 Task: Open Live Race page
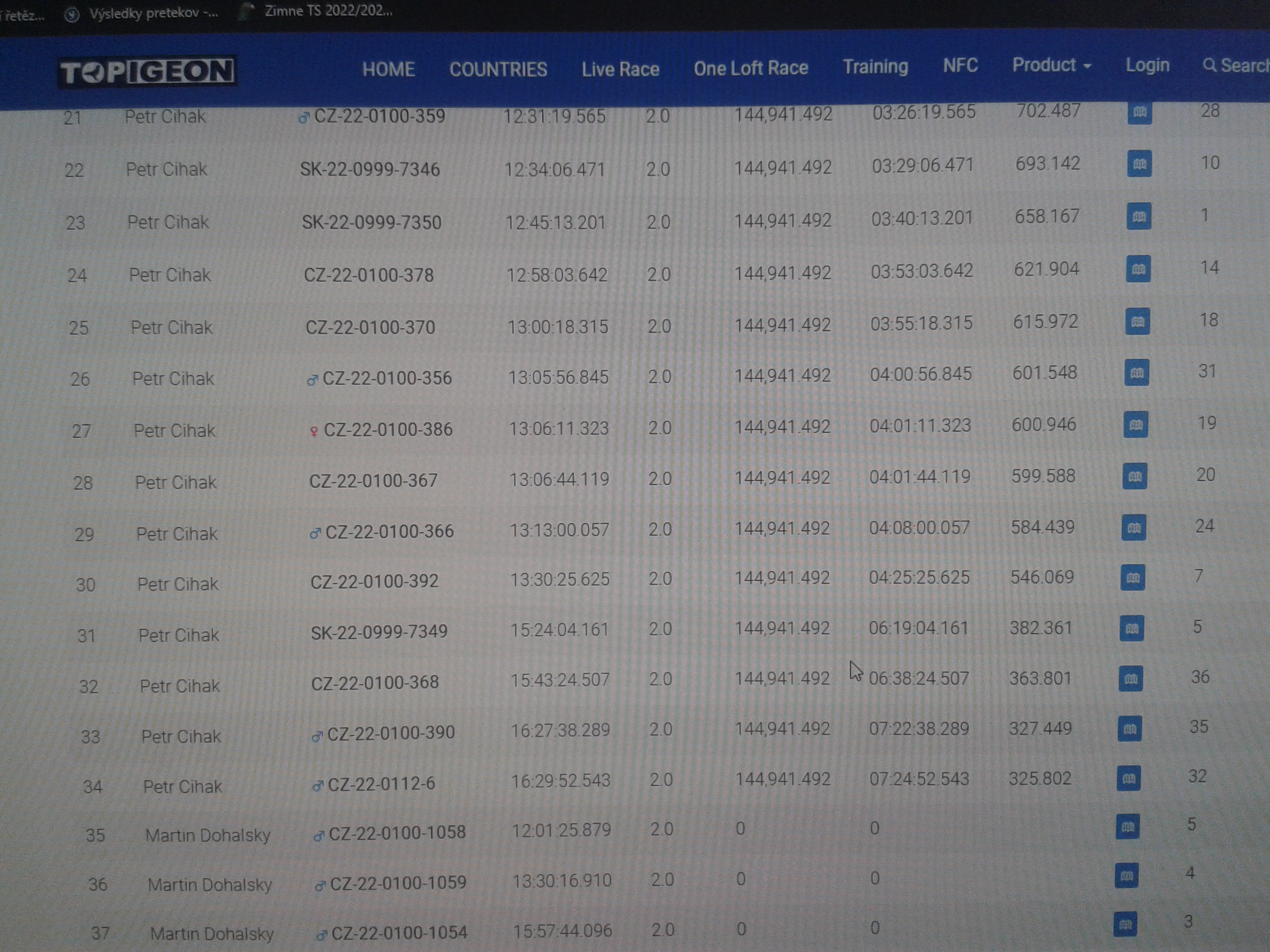coord(620,69)
